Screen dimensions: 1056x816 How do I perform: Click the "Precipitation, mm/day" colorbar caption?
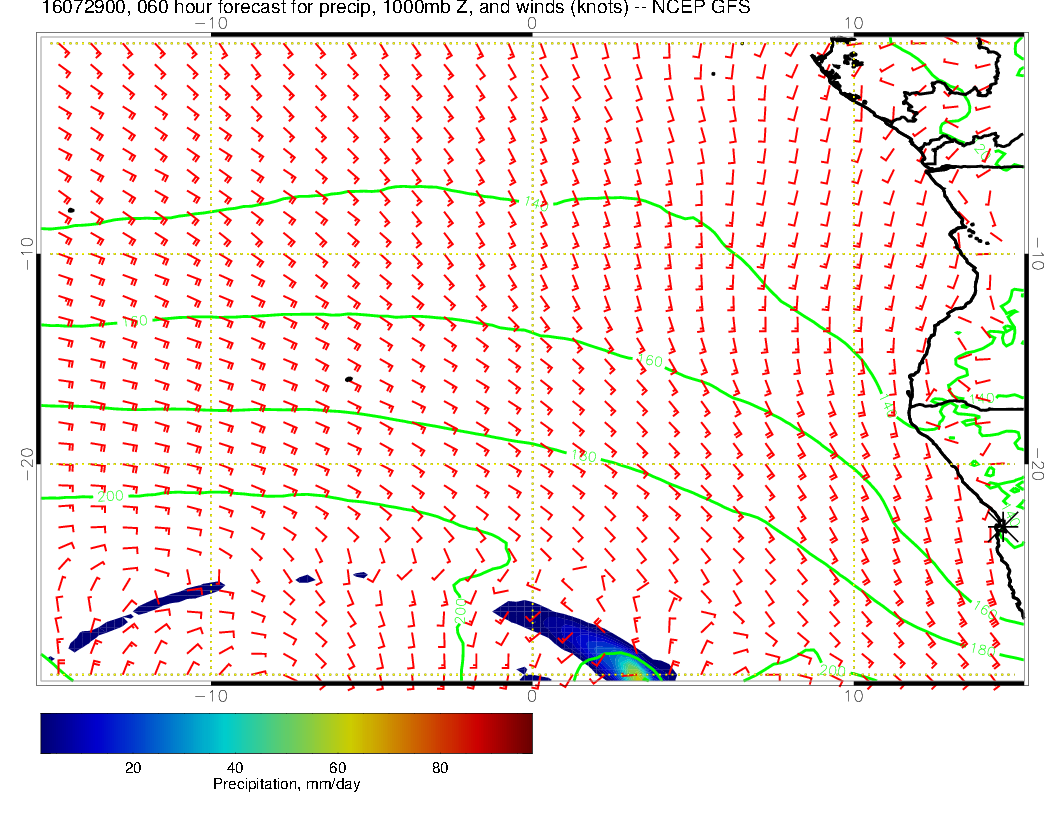286,785
